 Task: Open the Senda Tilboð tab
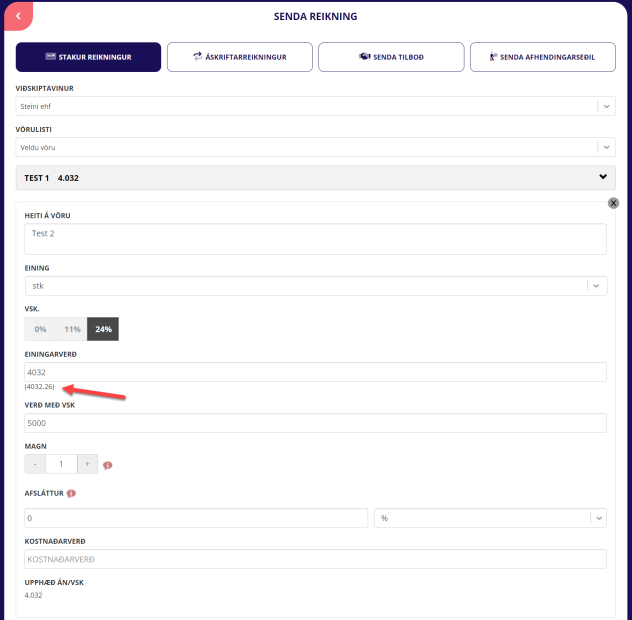click(391, 57)
